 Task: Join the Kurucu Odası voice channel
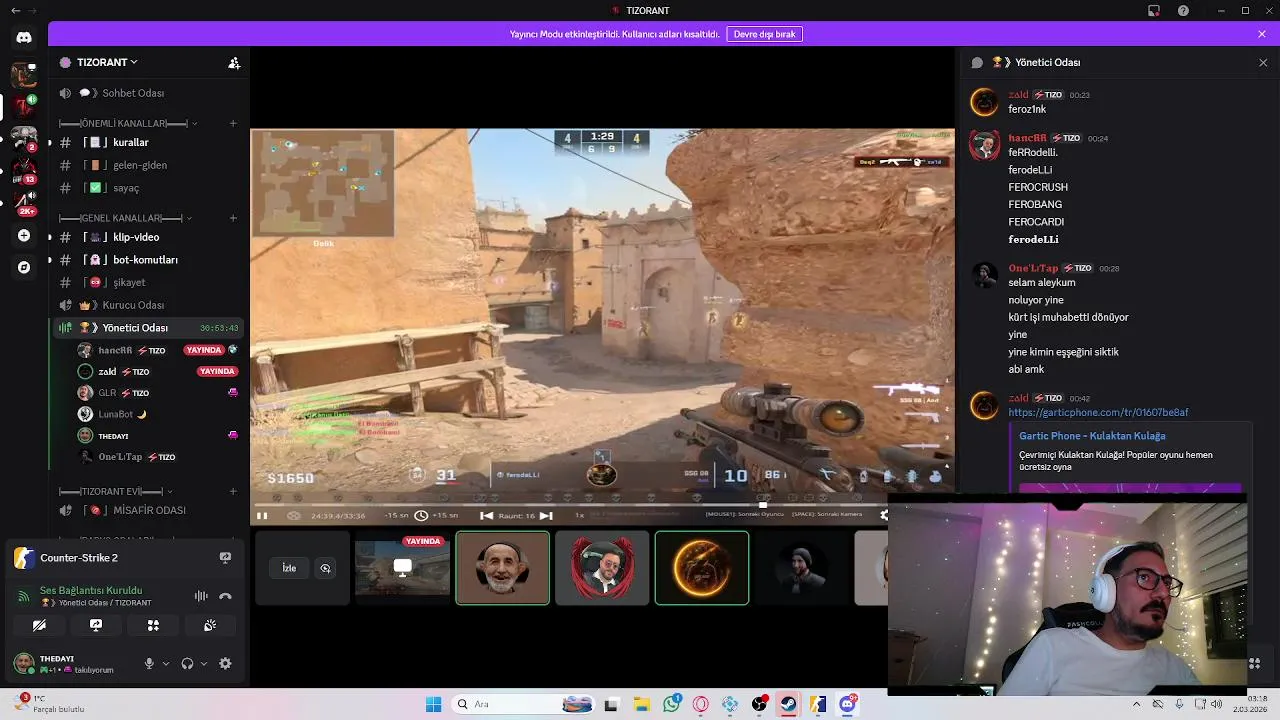pyautogui.click(x=149, y=305)
